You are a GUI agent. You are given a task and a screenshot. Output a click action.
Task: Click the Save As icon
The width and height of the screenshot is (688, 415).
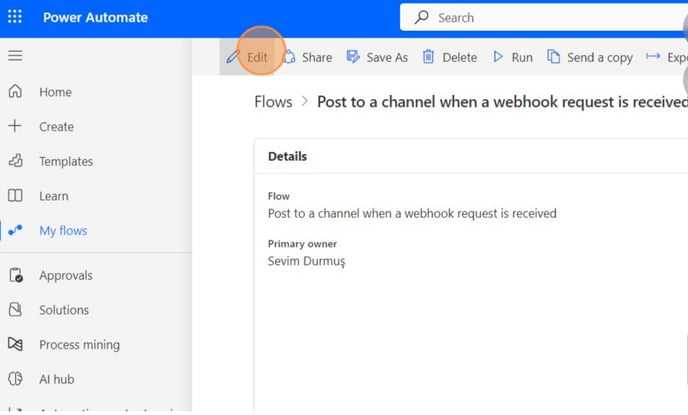[x=353, y=57]
